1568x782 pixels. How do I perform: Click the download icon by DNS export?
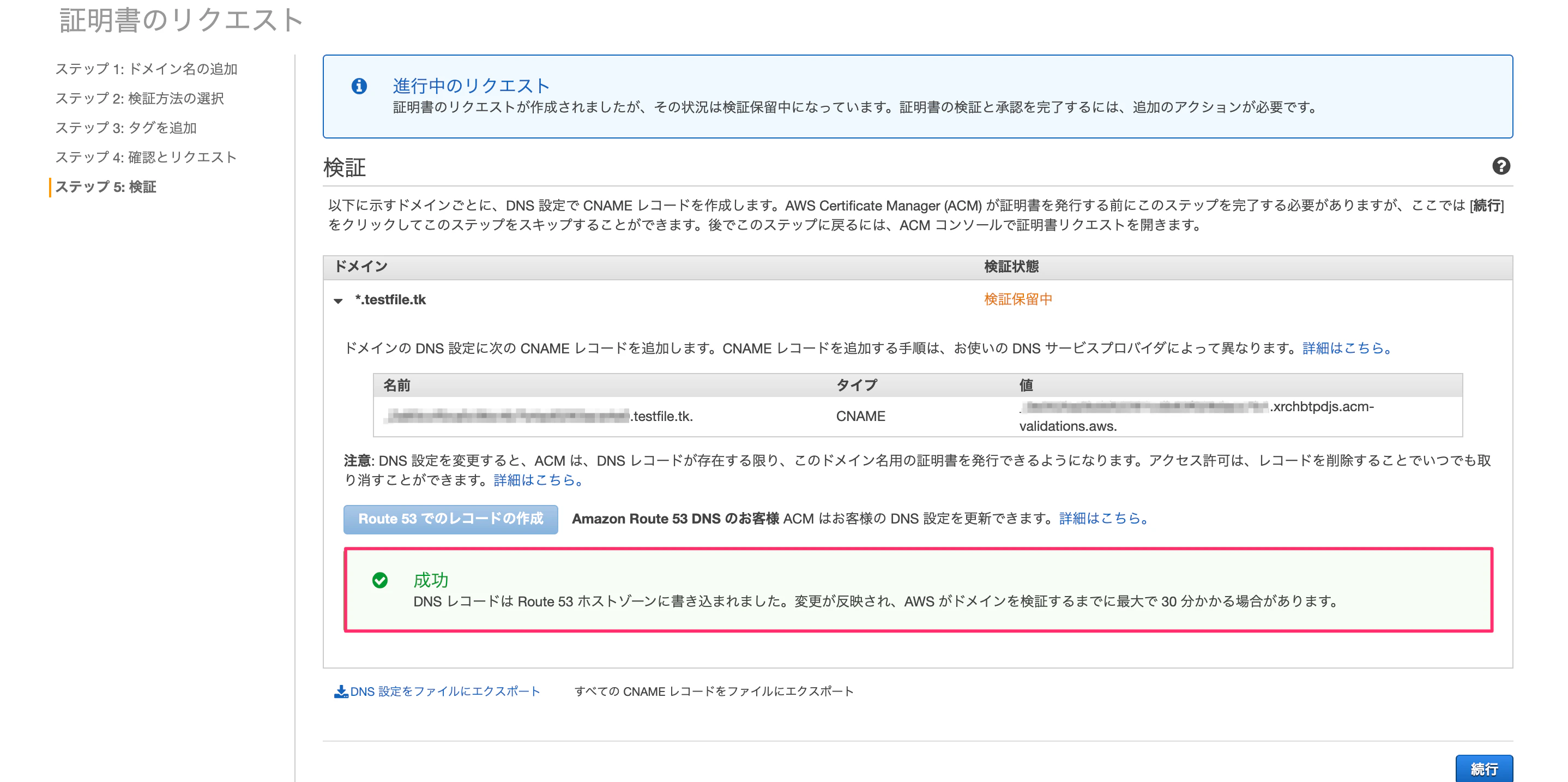click(341, 691)
